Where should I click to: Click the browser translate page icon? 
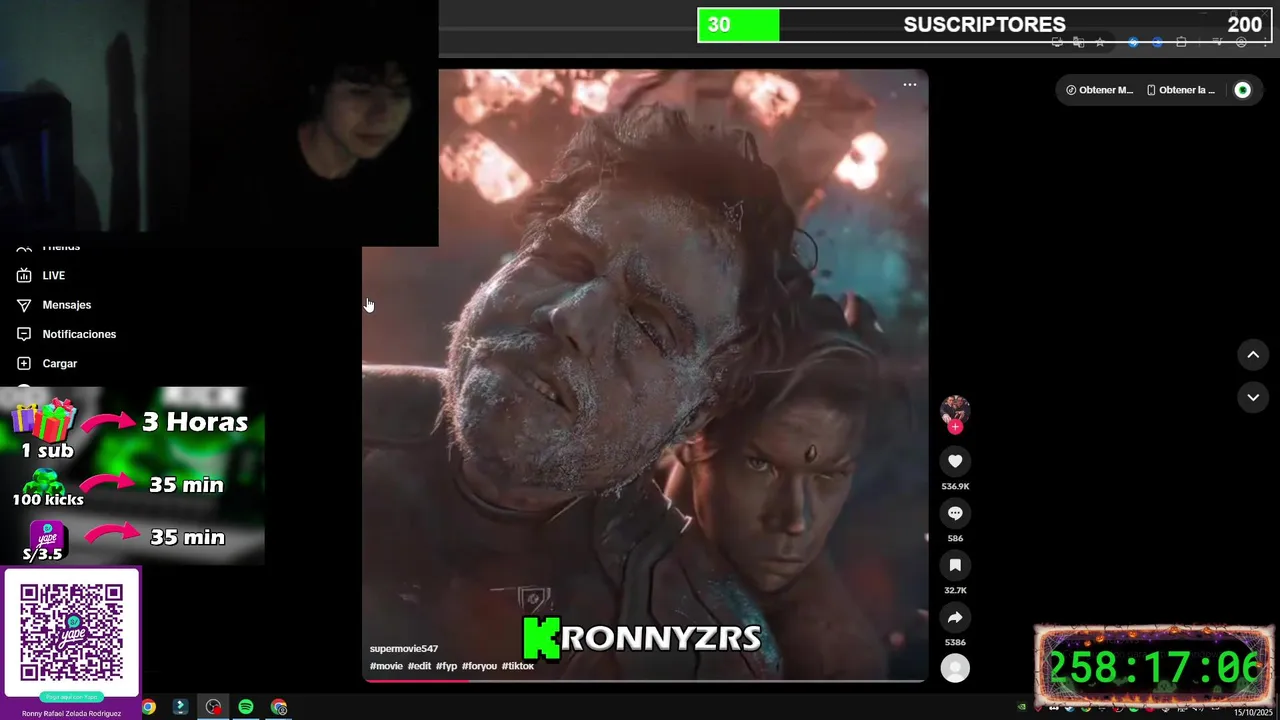[x=1078, y=42]
